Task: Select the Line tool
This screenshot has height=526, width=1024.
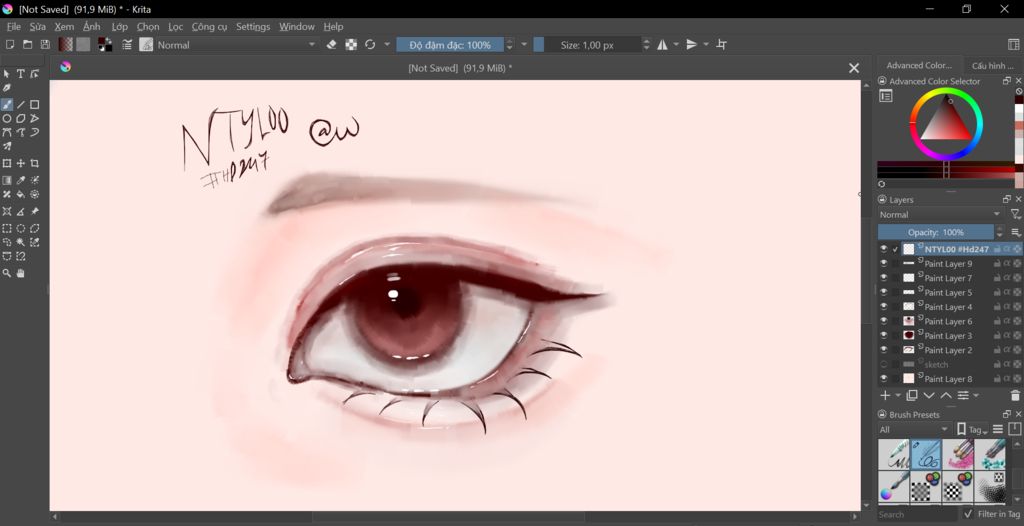Action: tap(21, 105)
